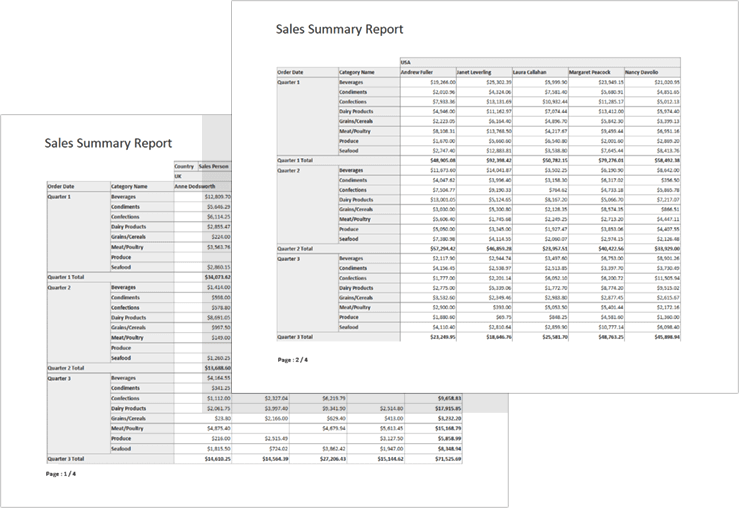This screenshot has height=508, width=739.
Task: Click the "Sales Person" field label on page 1
Action: point(214,166)
